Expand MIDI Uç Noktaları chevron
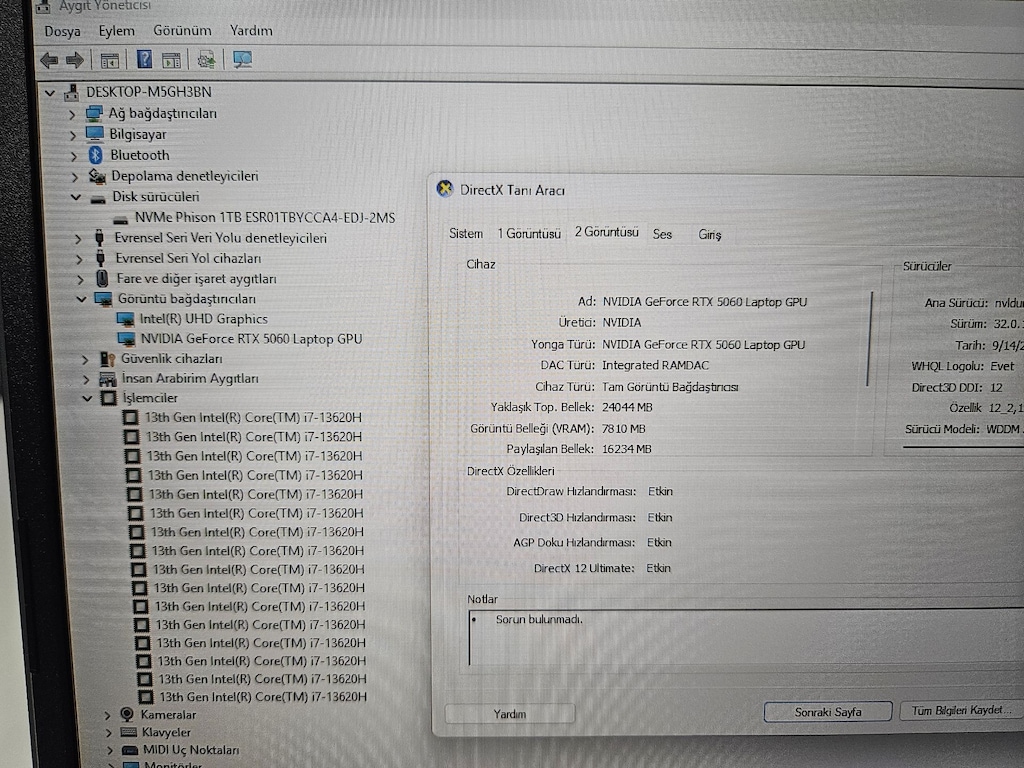The width and height of the screenshot is (1024, 768). [x=110, y=750]
